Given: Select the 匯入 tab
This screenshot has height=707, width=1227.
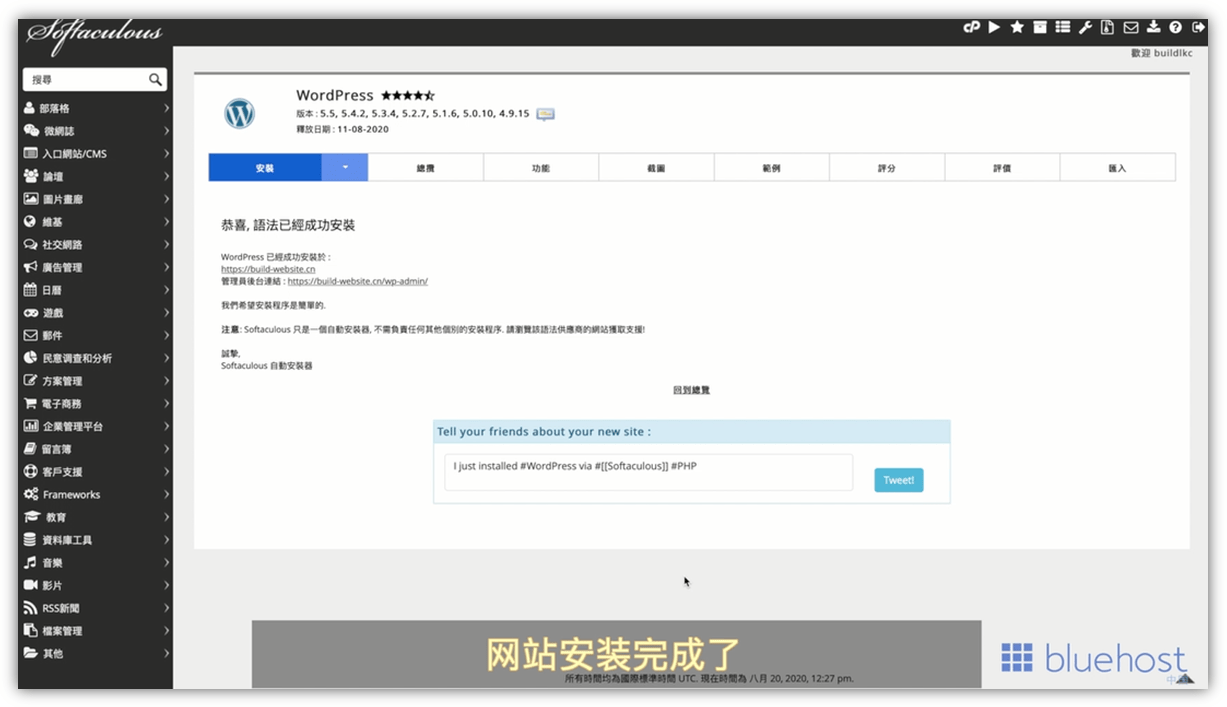Looking at the screenshot, I should click(x=1118, y=168).
